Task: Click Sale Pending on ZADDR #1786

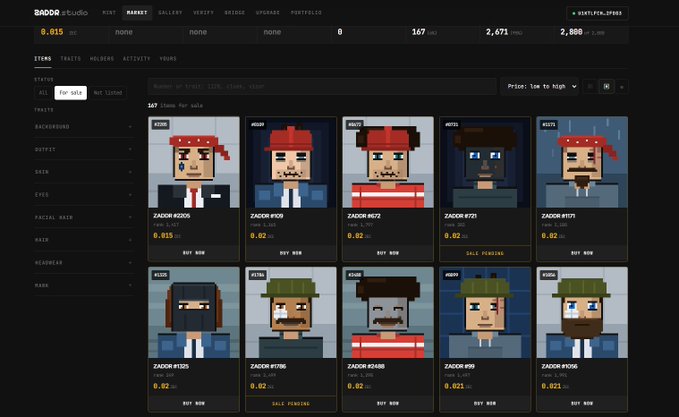Action: tap(291, 404)
